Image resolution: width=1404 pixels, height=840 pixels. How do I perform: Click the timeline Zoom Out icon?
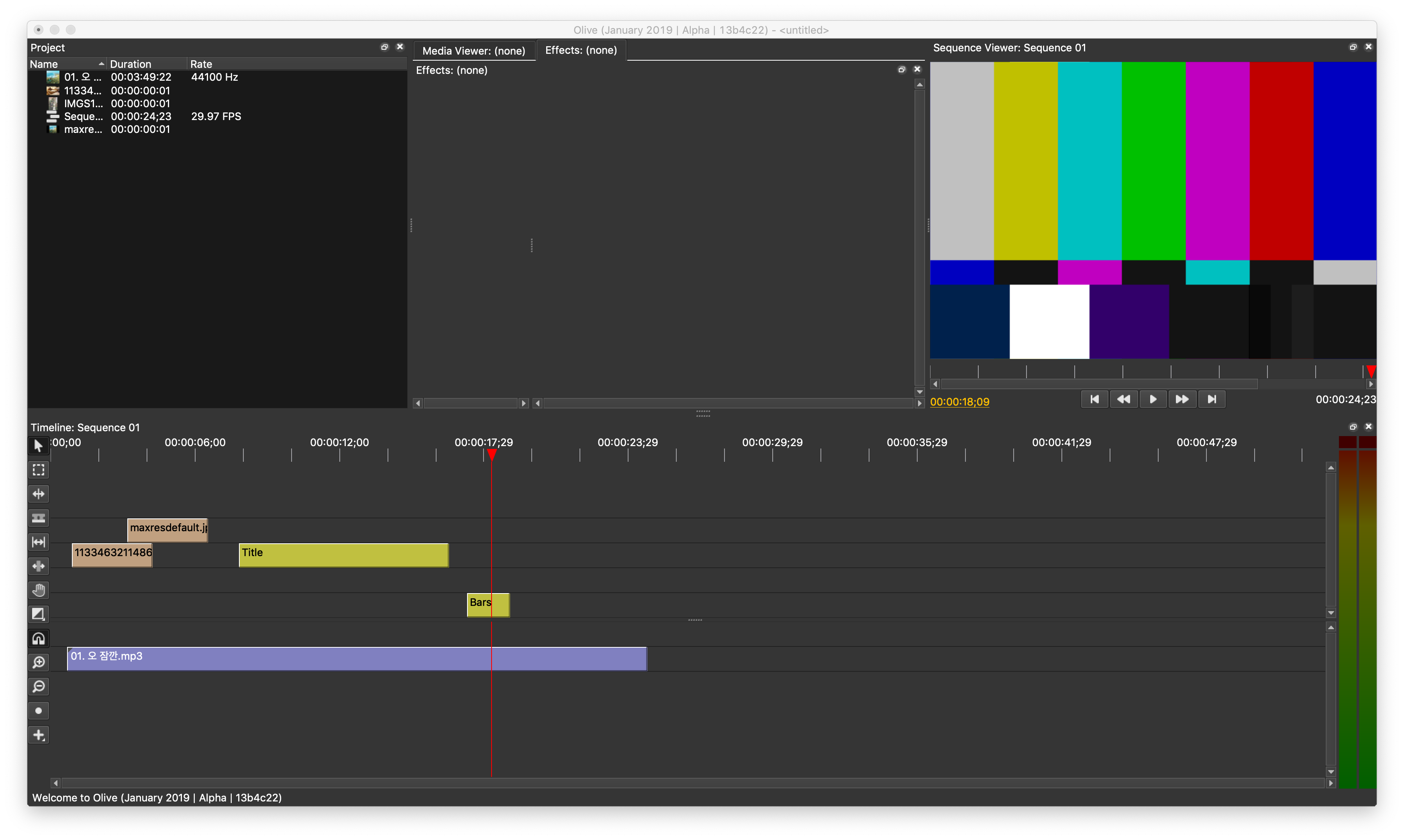39,687
